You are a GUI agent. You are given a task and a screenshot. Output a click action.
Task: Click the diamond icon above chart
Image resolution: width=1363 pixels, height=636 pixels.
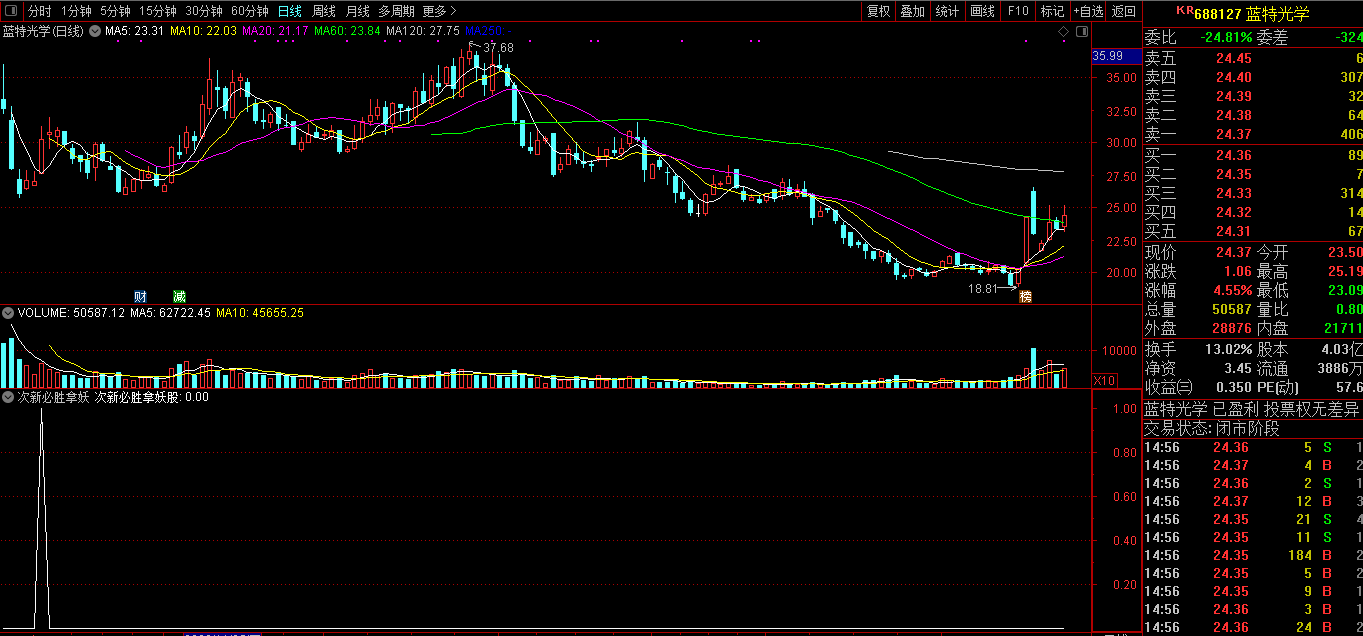pyautogui.click(x=1064, y=33)
